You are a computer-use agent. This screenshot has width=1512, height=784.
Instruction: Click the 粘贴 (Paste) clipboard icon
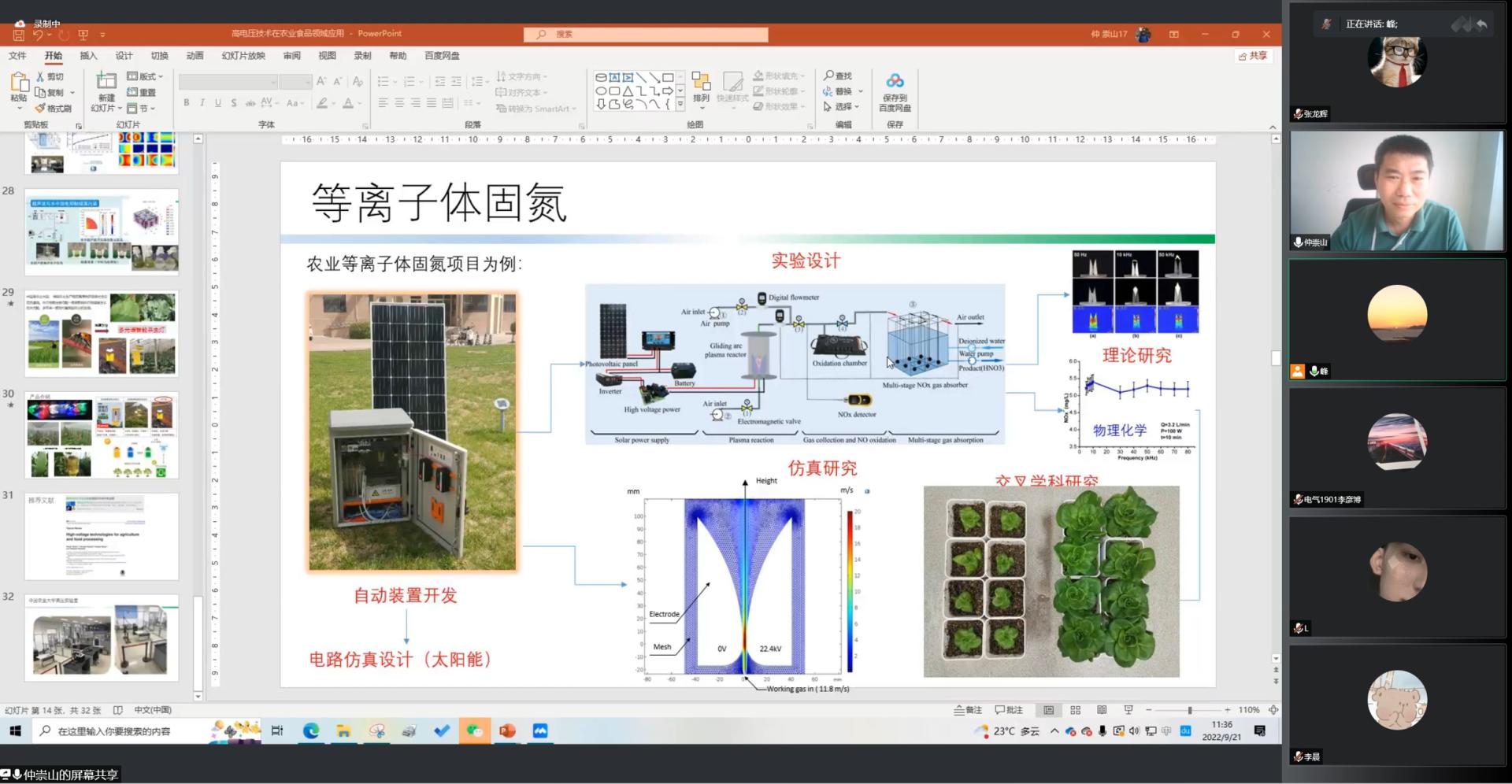tap(19, 83)
